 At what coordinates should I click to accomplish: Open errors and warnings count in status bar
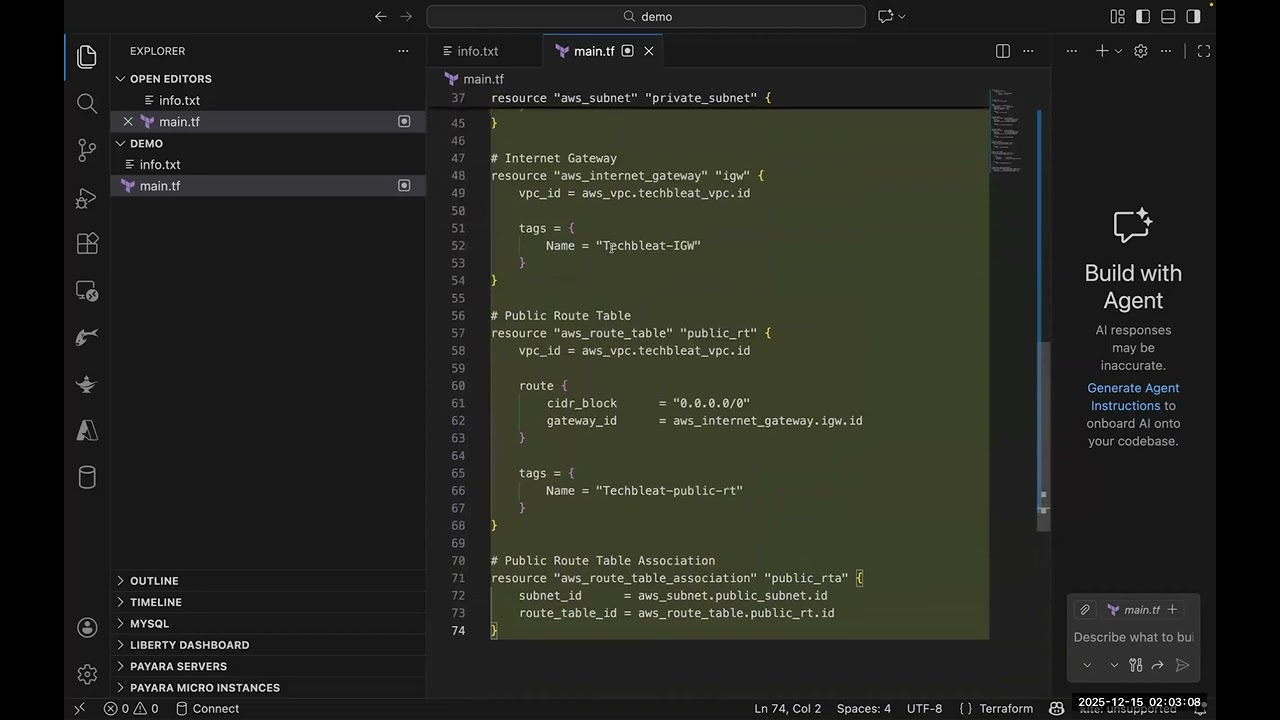(x=131, y=709)
